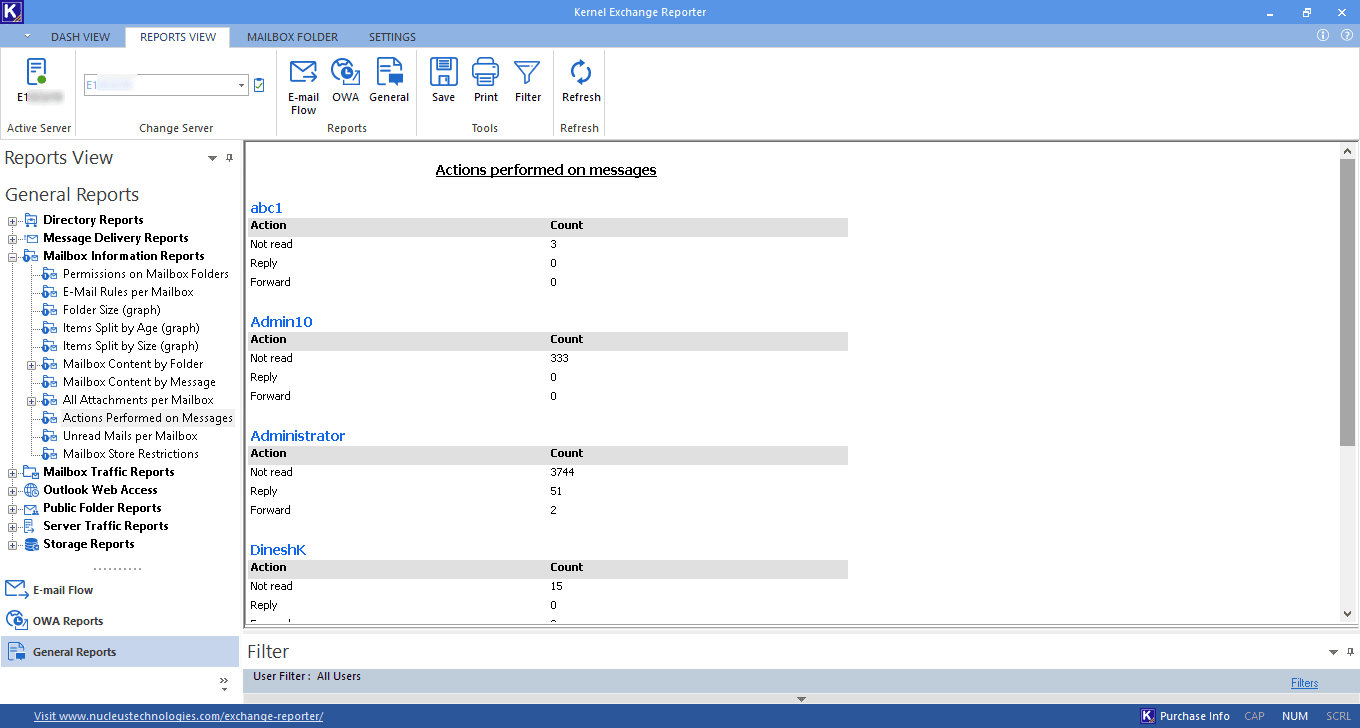Open the Change Server dropdown
This screenshot has width=1360, height=728.
click(241, 86)
